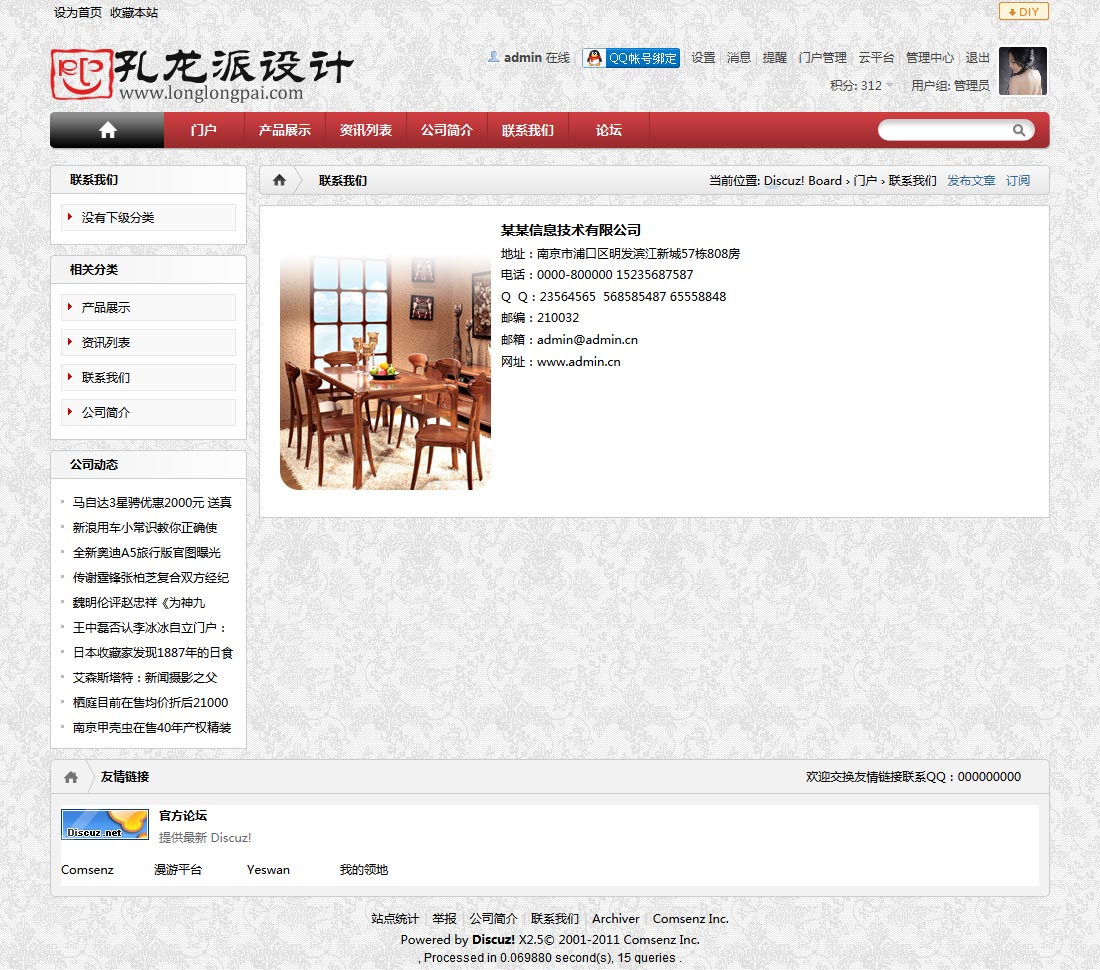Screen dimensions: 1100x970
Task: Click Discuz! Board in breadcrumb
Action: [803, 180]
